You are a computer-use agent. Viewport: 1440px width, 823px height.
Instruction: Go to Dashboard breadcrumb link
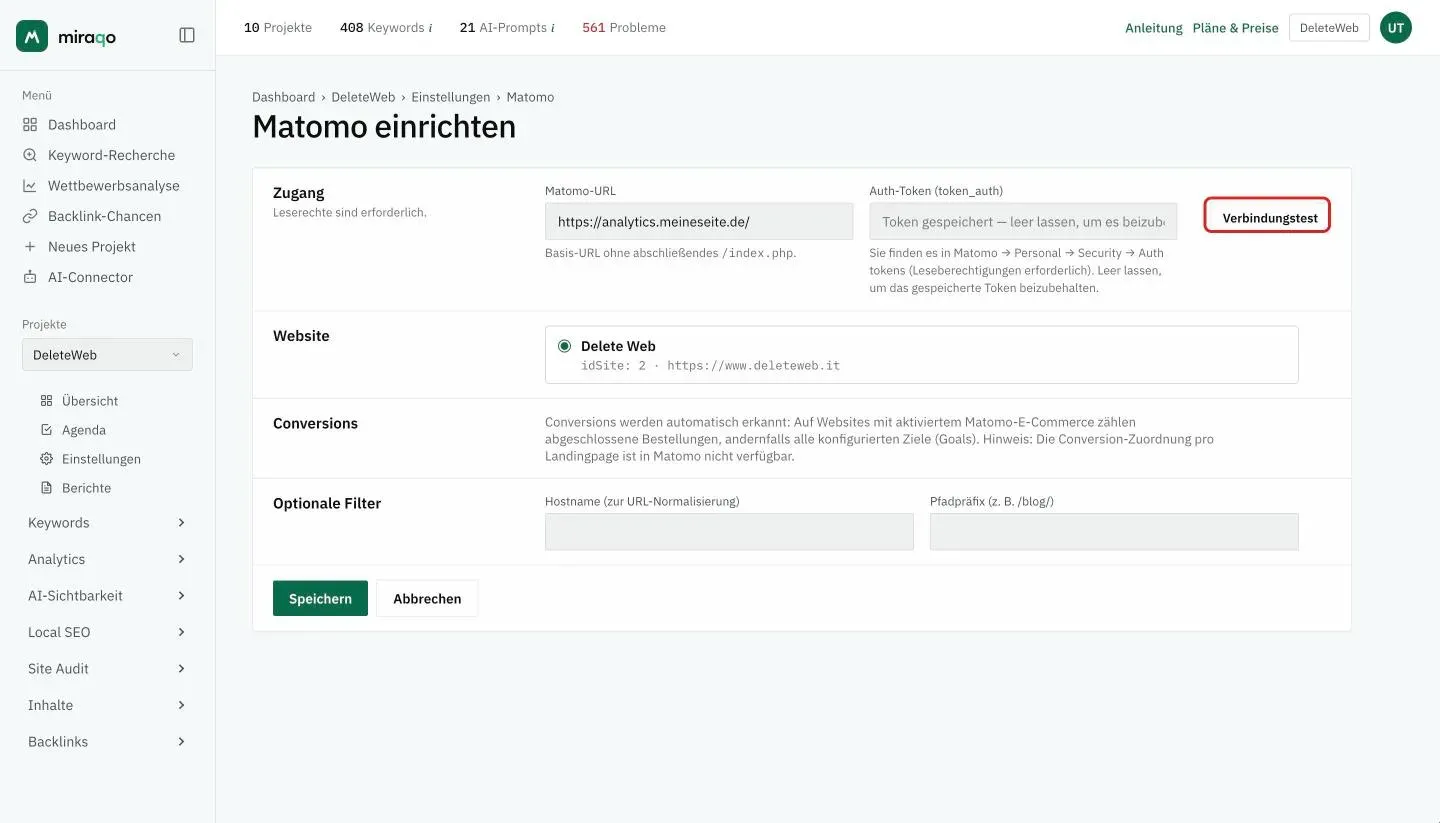pyautogui.click(x=283, y=97)
